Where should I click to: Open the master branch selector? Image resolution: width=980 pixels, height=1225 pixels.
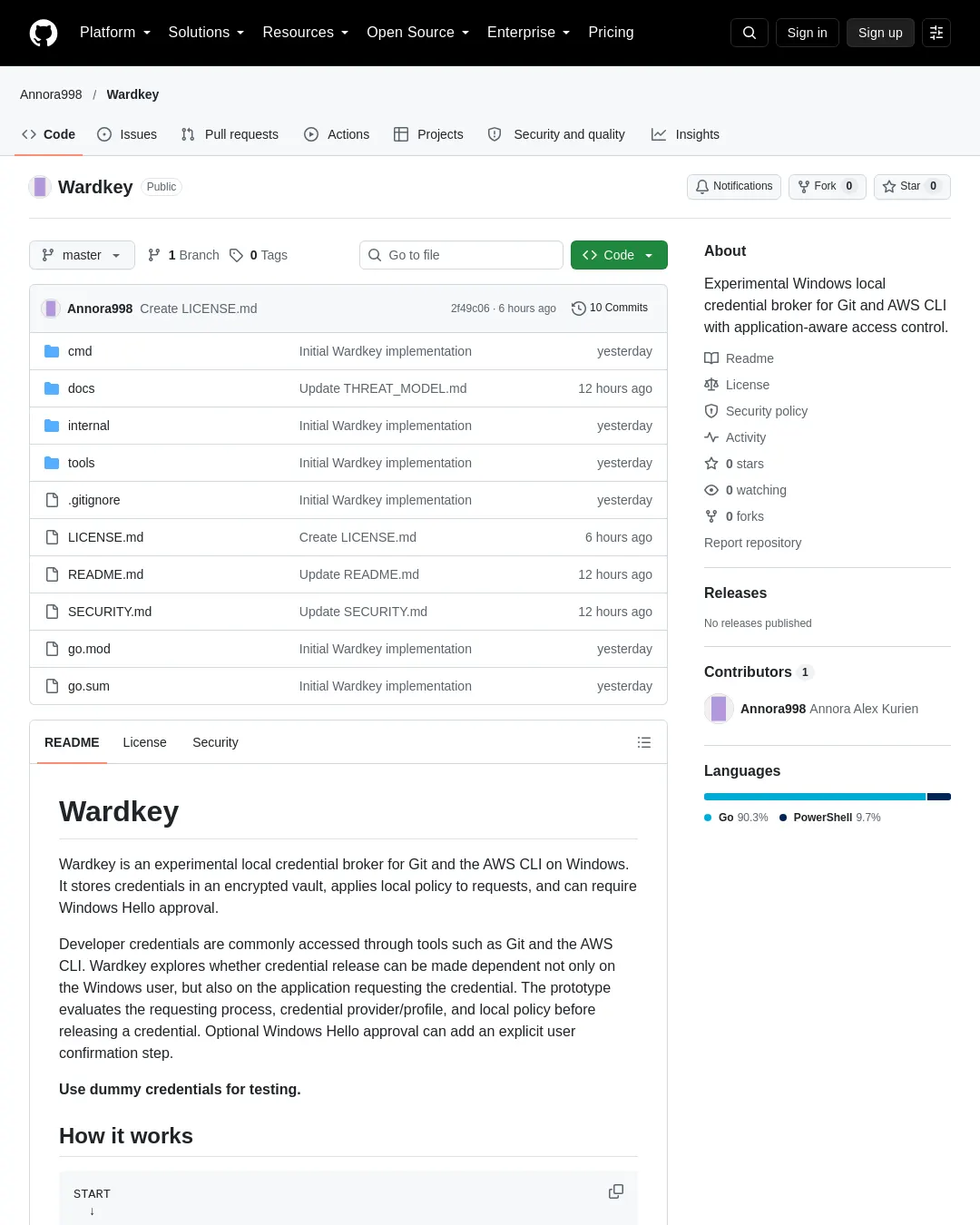click(82, 255)
